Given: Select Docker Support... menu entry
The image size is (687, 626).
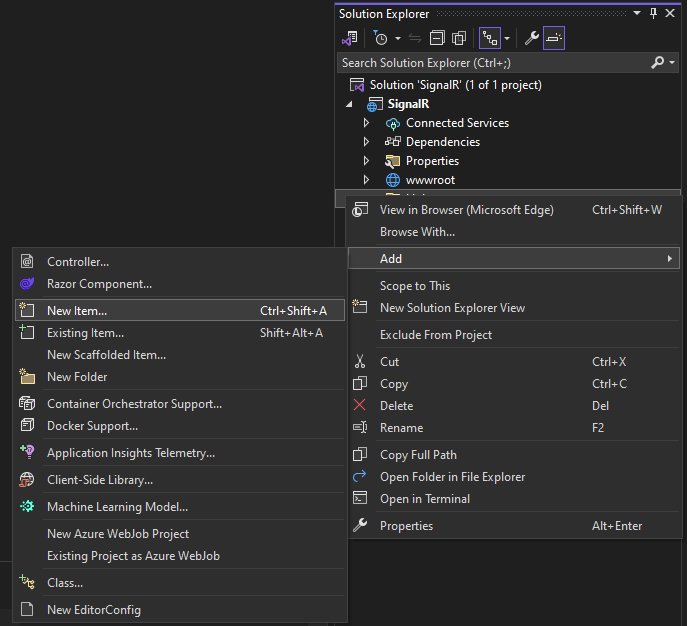Looking at the screenshot, I should click(92, 426).
